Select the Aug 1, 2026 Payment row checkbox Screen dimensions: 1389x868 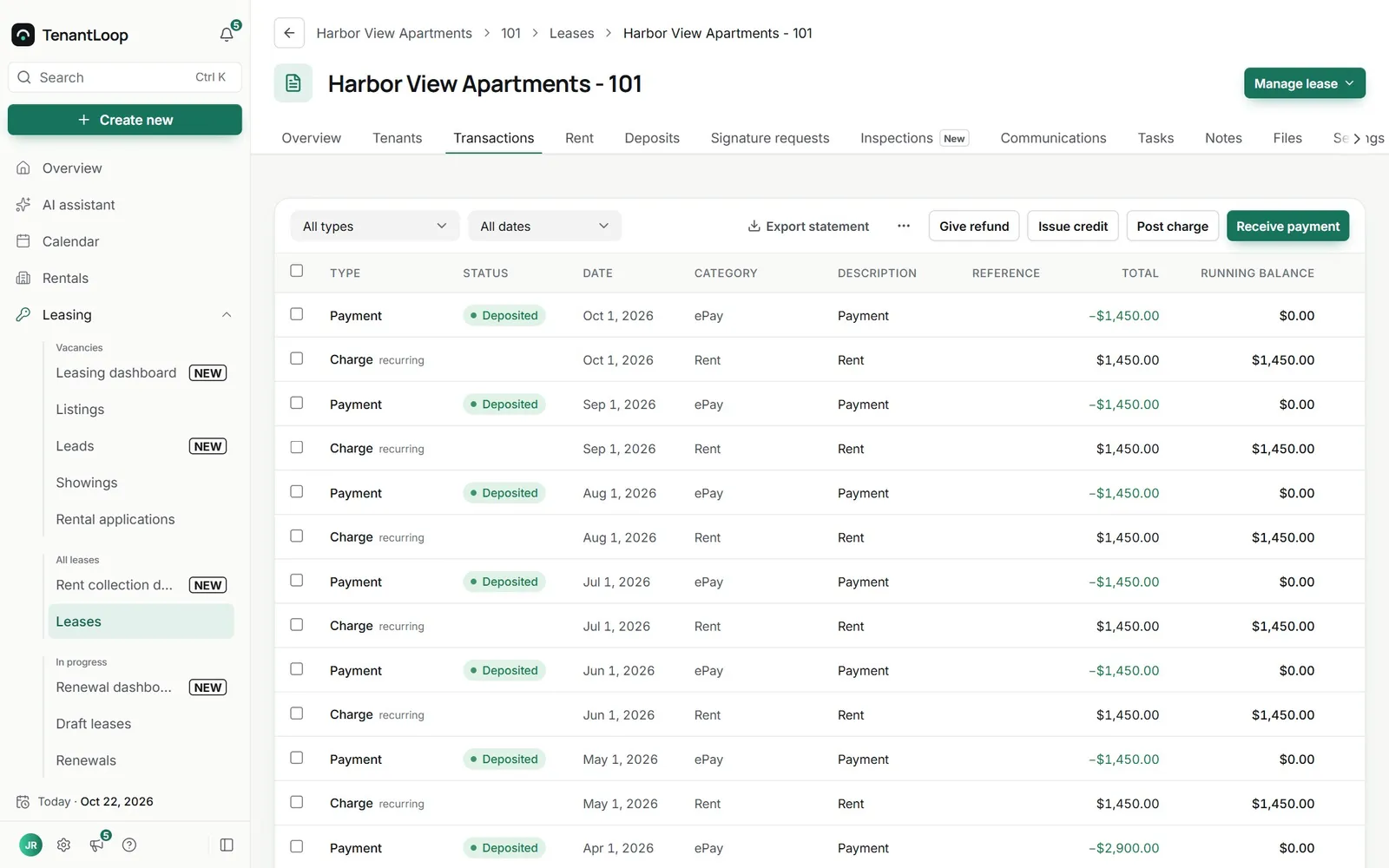pyautogui.click(x=297, y=491)
